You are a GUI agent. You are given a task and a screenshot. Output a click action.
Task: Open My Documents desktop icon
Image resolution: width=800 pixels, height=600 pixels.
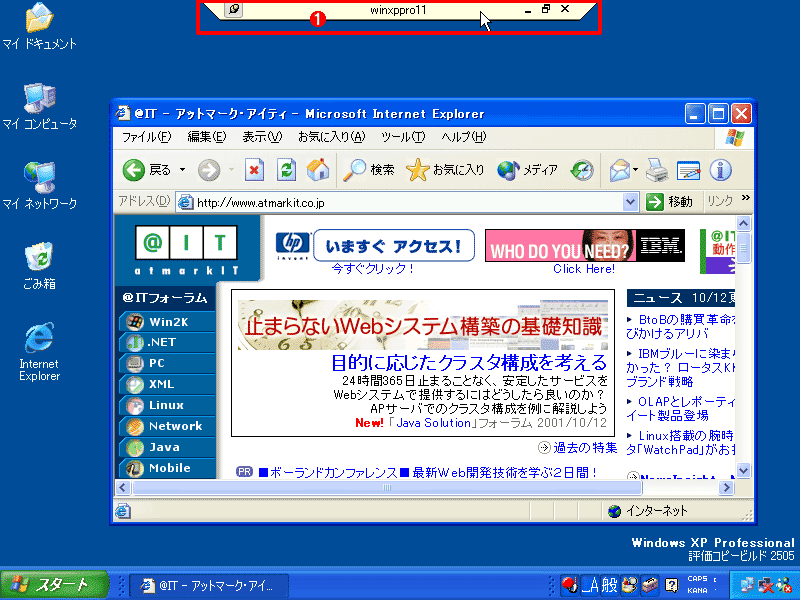click(39, 26)
